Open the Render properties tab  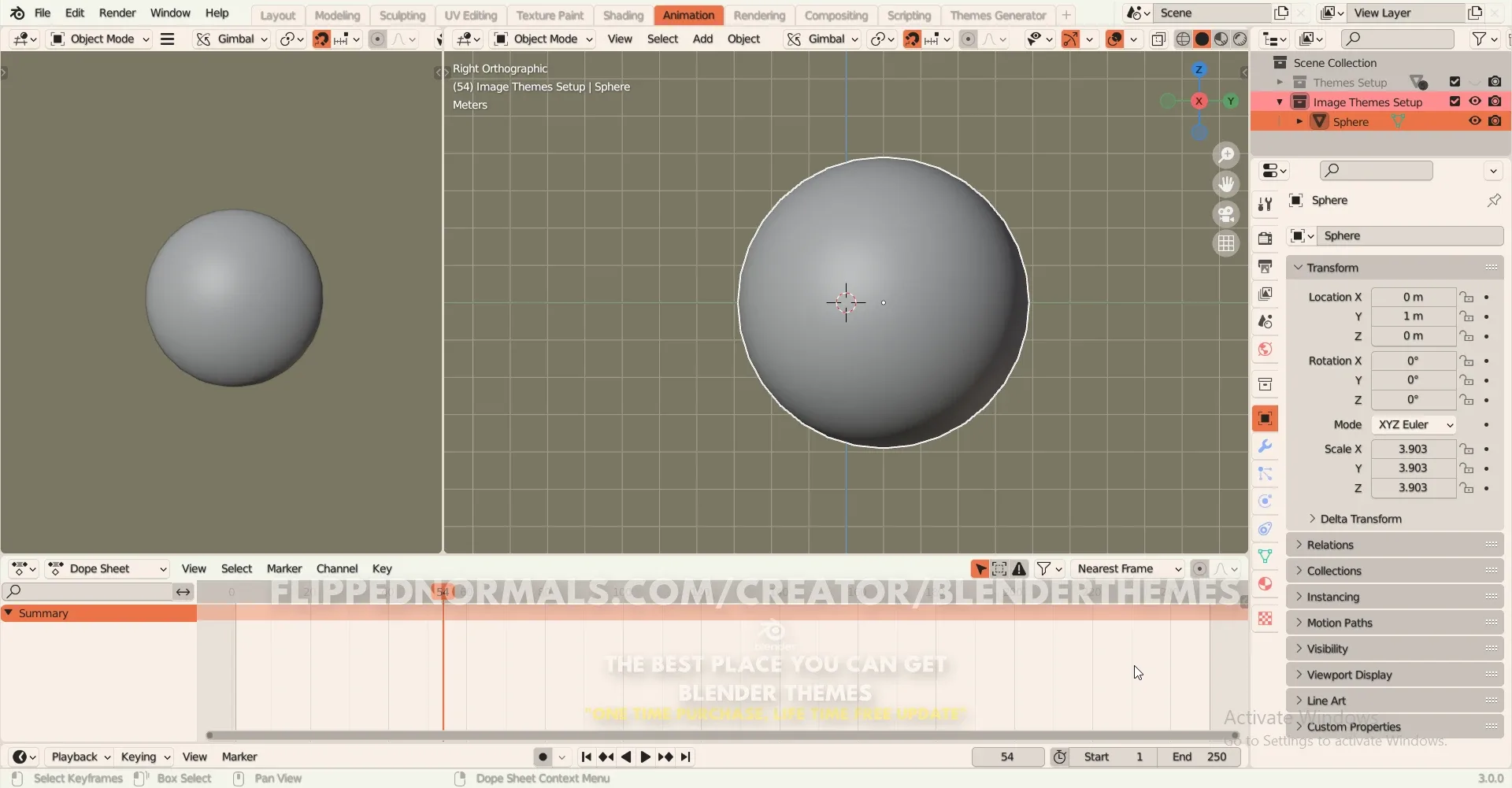click(x=1266, y=238)
